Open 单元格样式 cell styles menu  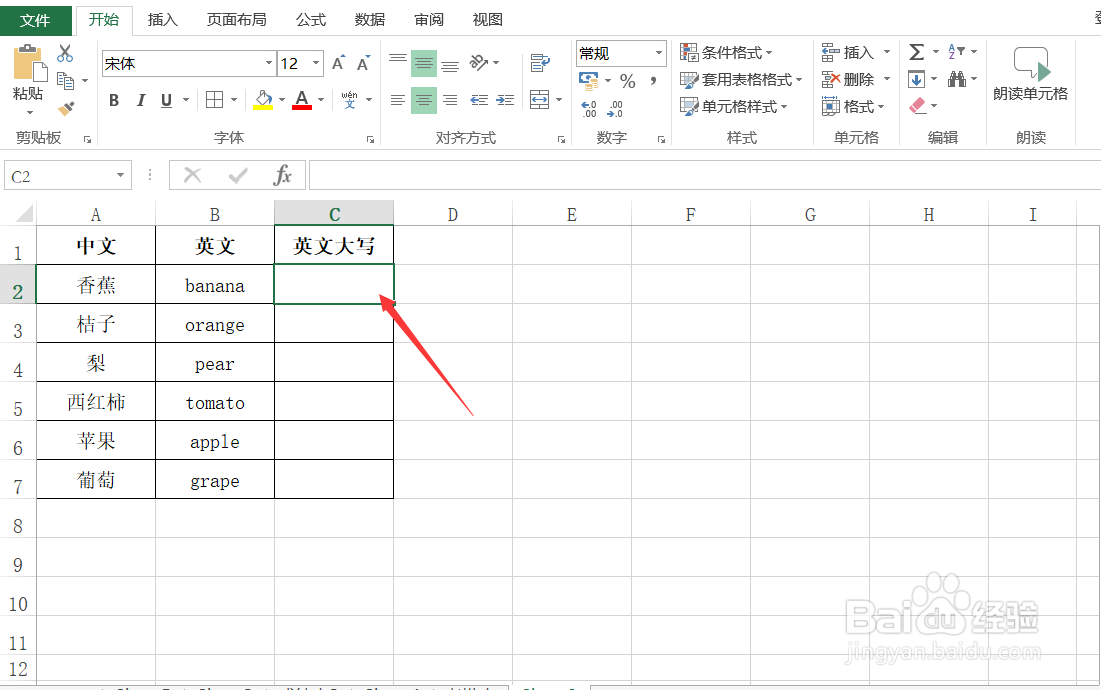coord(734,107)
